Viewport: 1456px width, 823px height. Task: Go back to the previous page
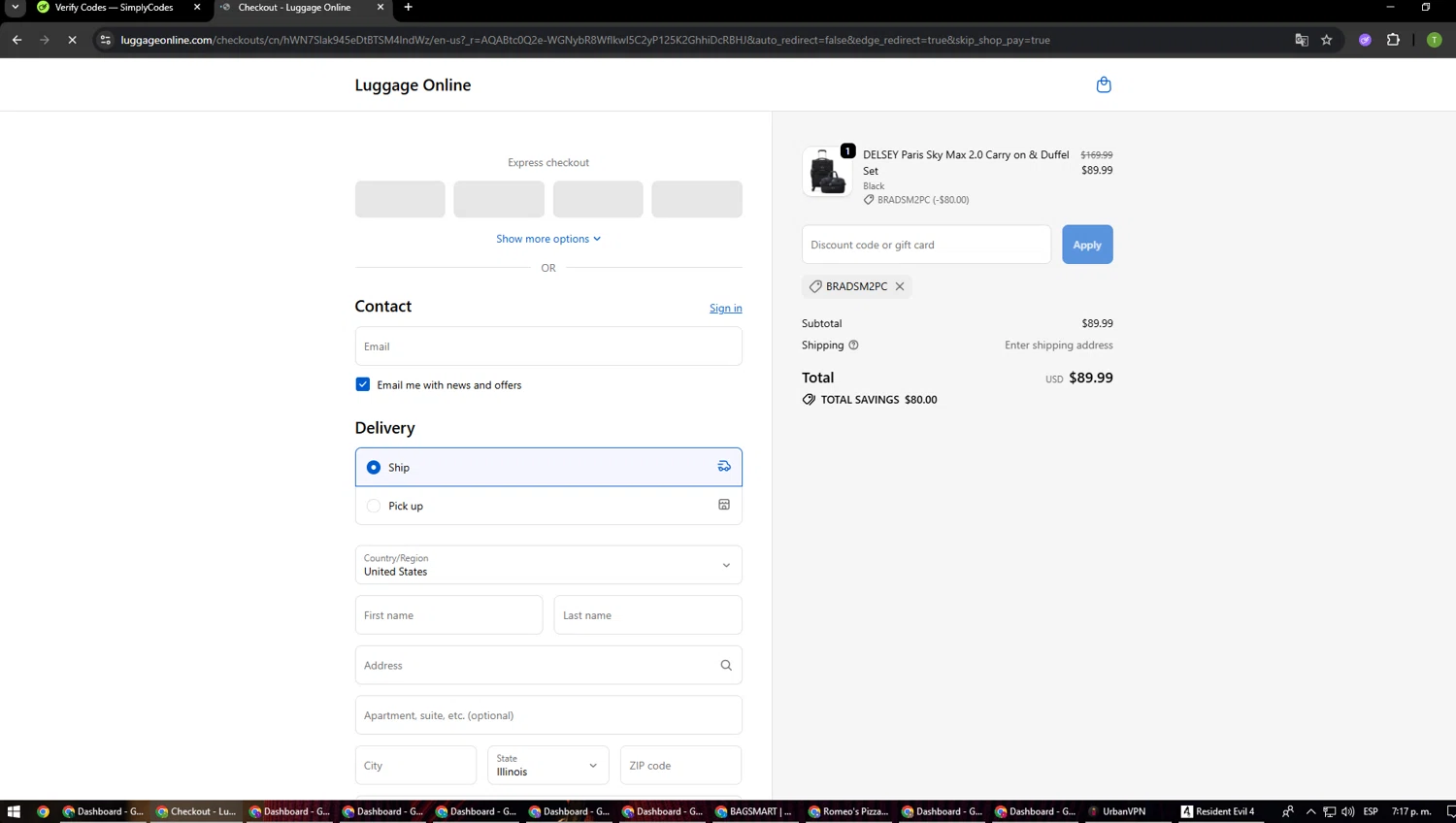pyautogui.click(x=17, y=40)
